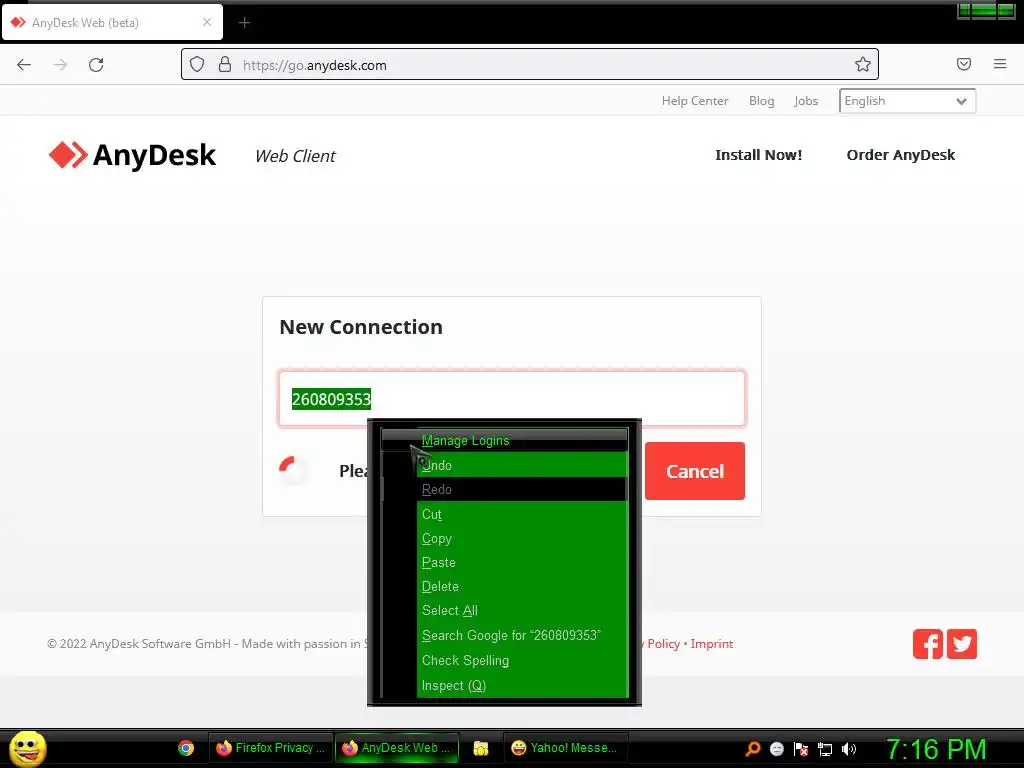Click the browser URL address bar
Viewport: 1024px width, 768px height.
pyautogui.click(x=530, y=64)
